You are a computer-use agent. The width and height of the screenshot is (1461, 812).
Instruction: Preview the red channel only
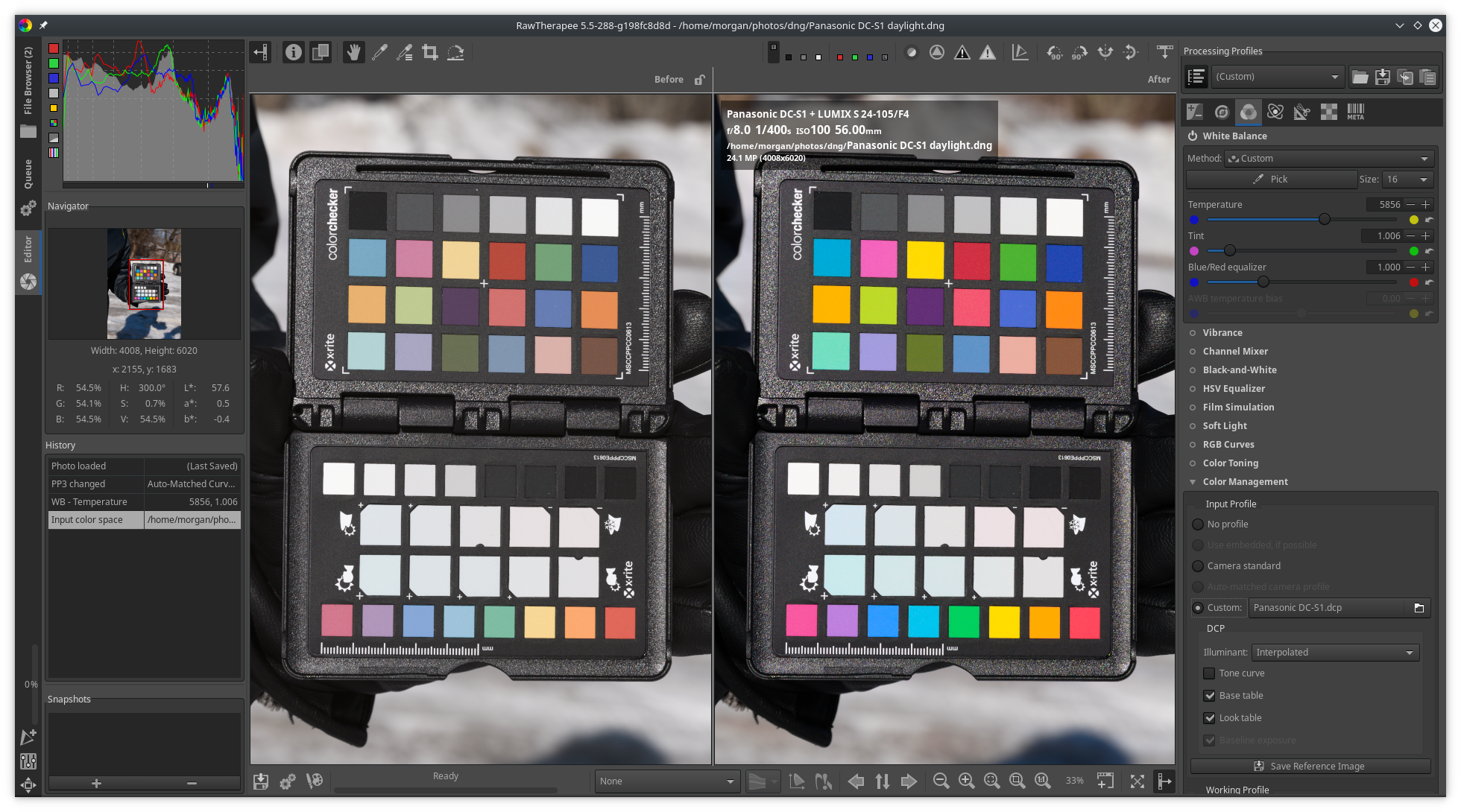pos(840,57)
